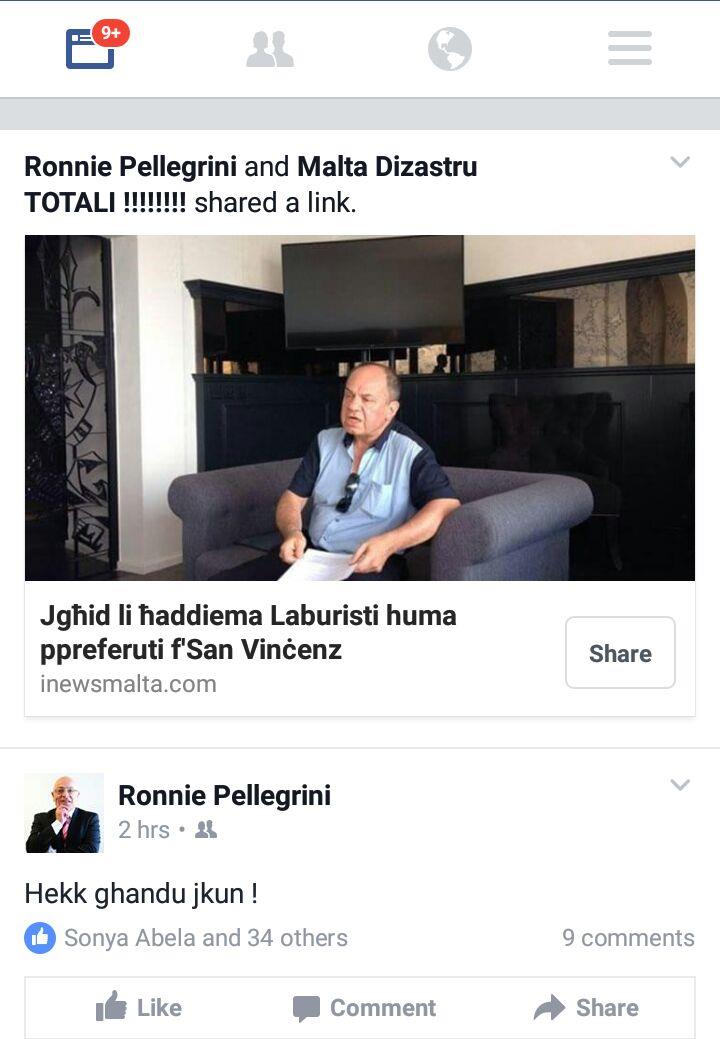Click Ronnie Pellegrini's profile picture
This screenshot has height=1039, width=720.
coord(64,813)
